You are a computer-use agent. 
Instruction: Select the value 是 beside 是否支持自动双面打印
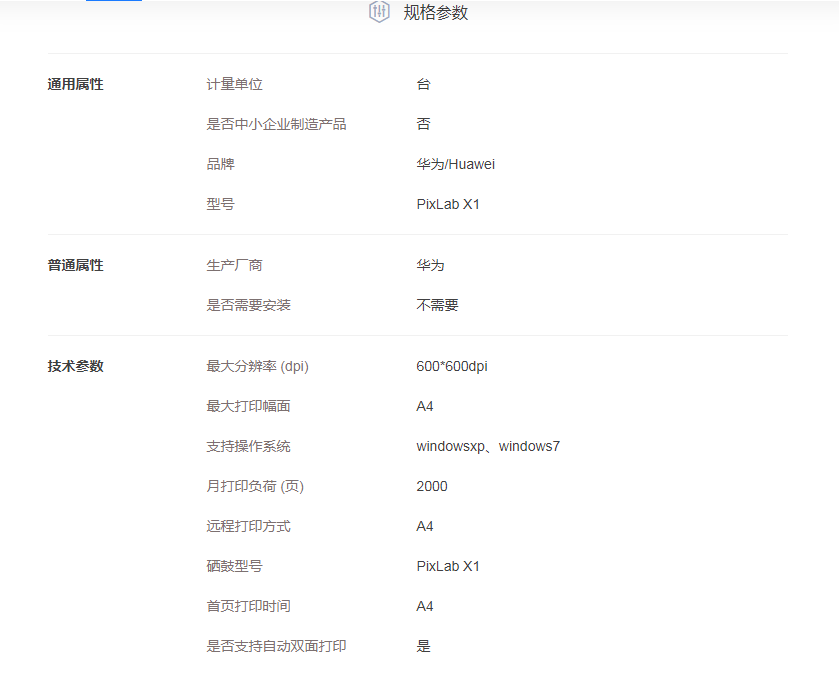coord(423,646)
